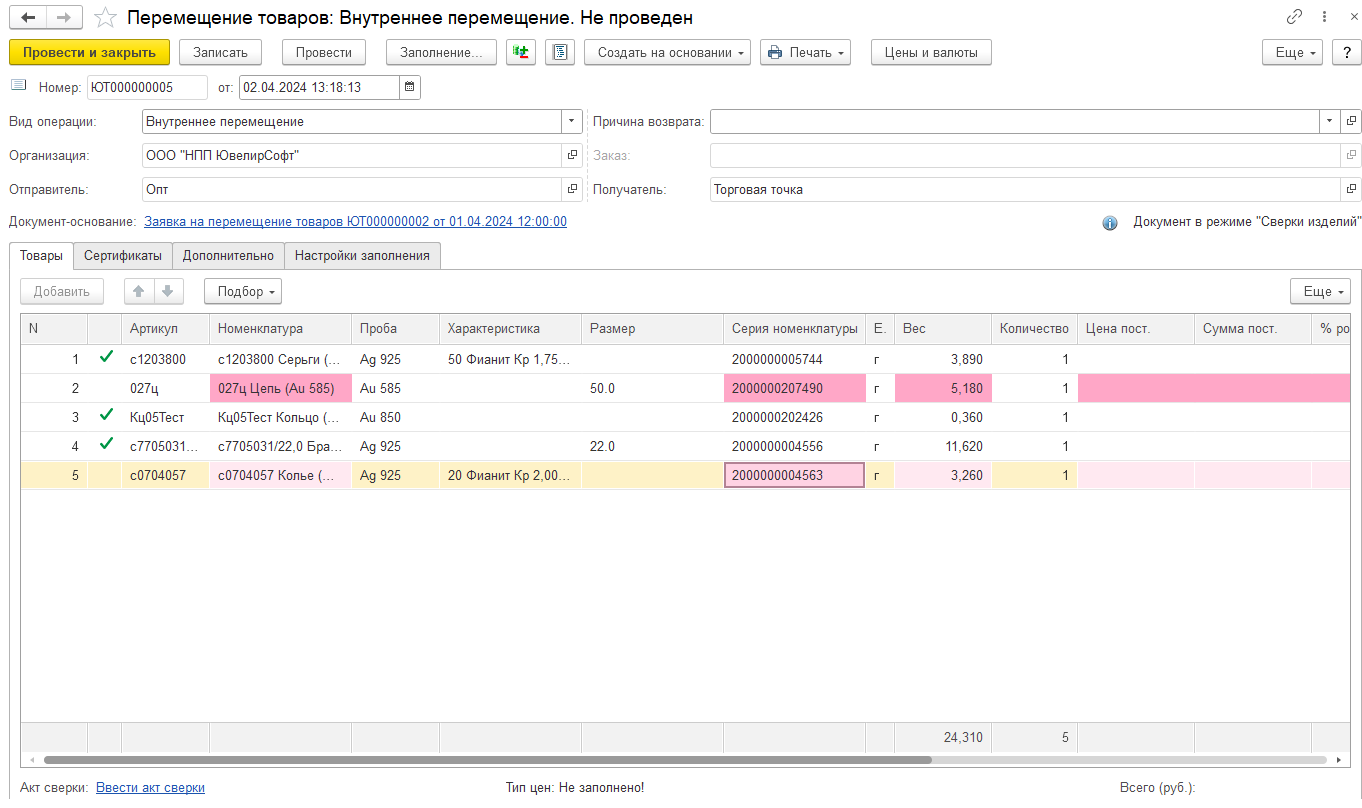This screenshot has height=808, width=1362.
Task: Open help with the question mark button
Action: coord(1346,52)
